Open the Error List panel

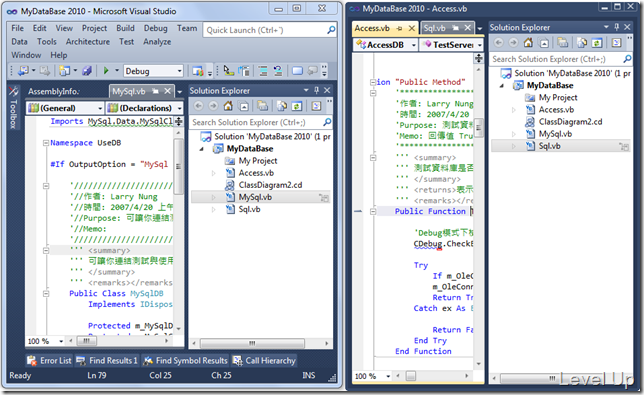tap(49, 361)
